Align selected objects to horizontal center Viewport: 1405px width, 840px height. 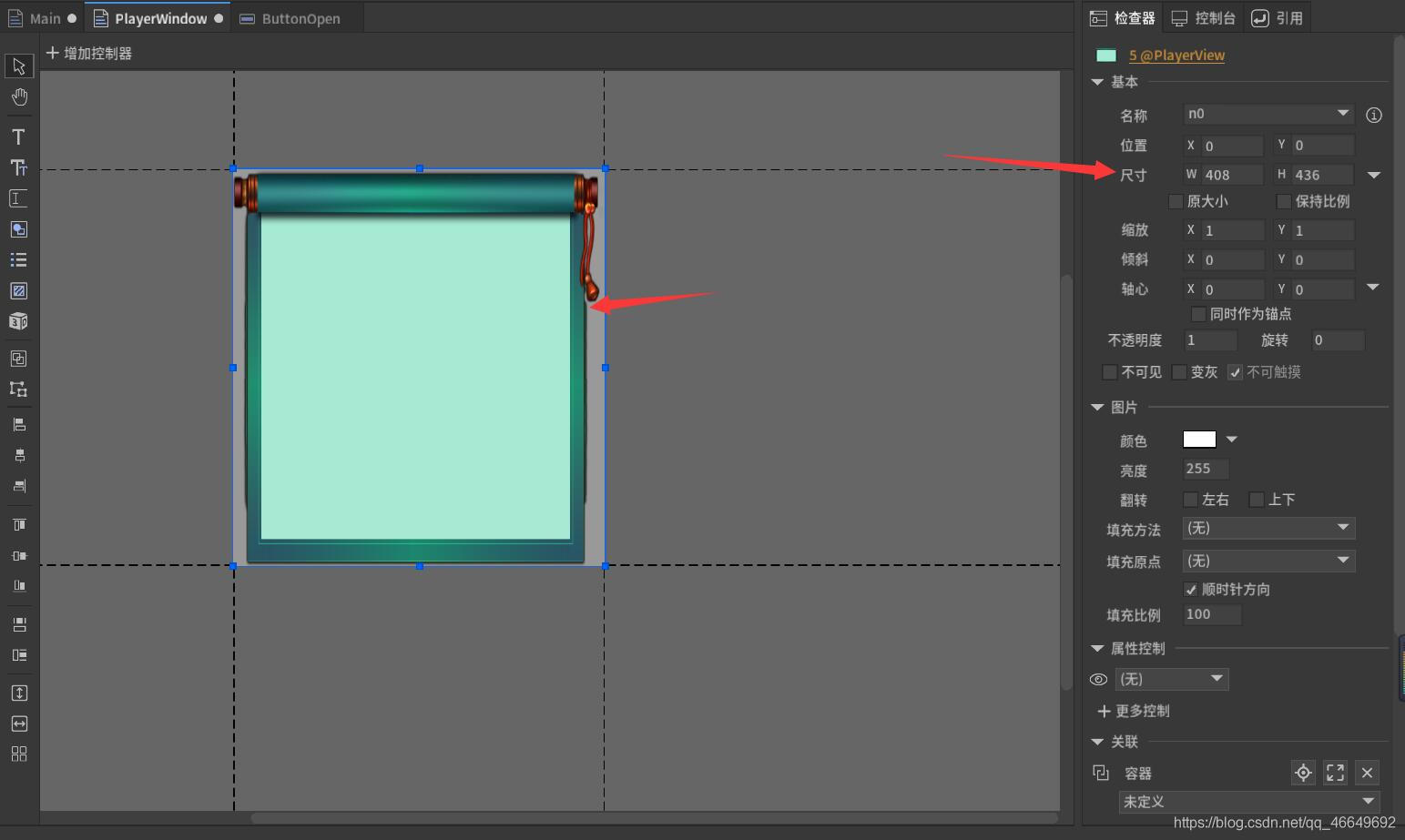pyautogui.click(x=19, y=455)
